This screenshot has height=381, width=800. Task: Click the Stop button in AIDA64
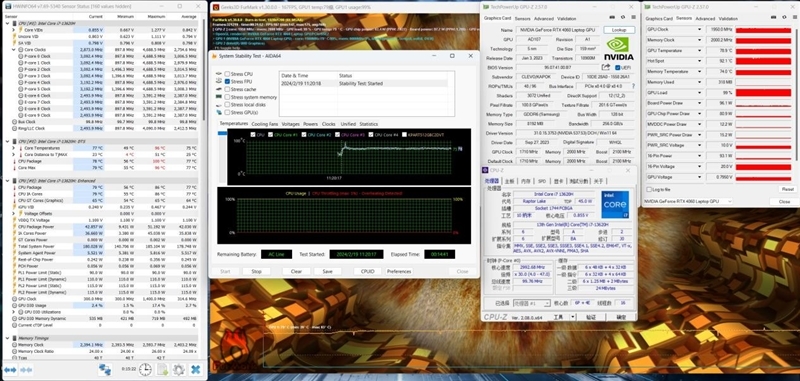pyautogui.click(x=257, y=271)
